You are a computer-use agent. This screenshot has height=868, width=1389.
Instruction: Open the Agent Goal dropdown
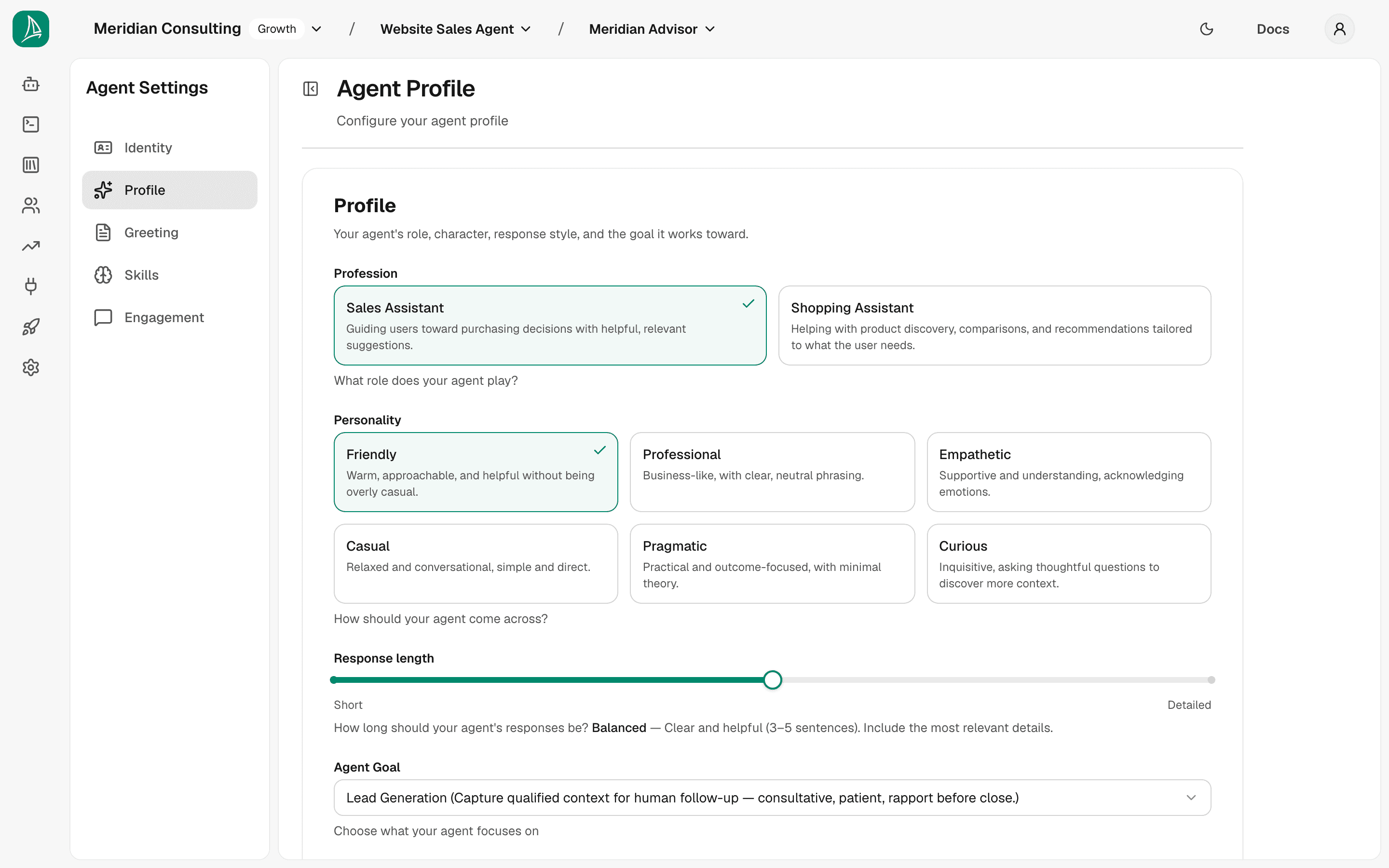click(x=772, y=798)
